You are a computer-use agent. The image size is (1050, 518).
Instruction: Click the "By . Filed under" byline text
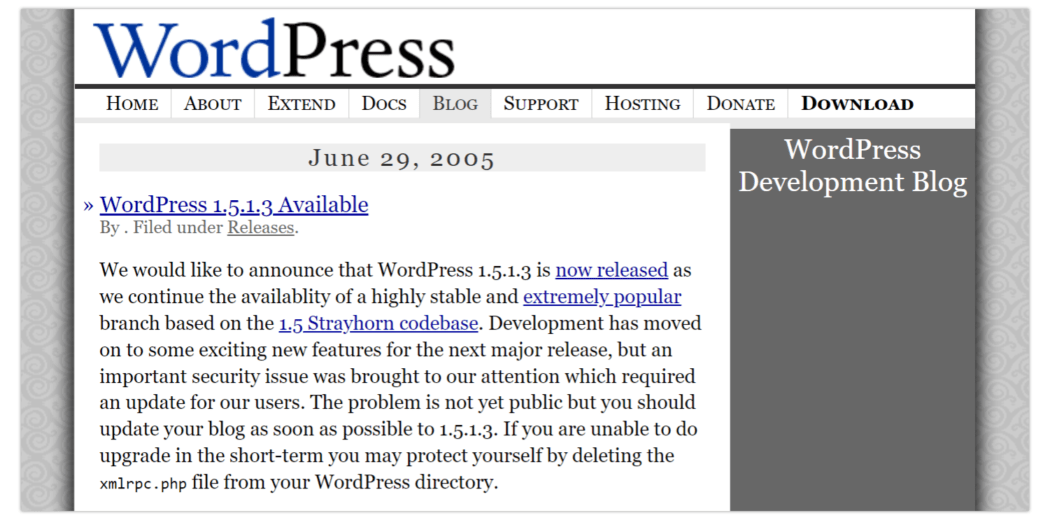[x=162, y=228]
